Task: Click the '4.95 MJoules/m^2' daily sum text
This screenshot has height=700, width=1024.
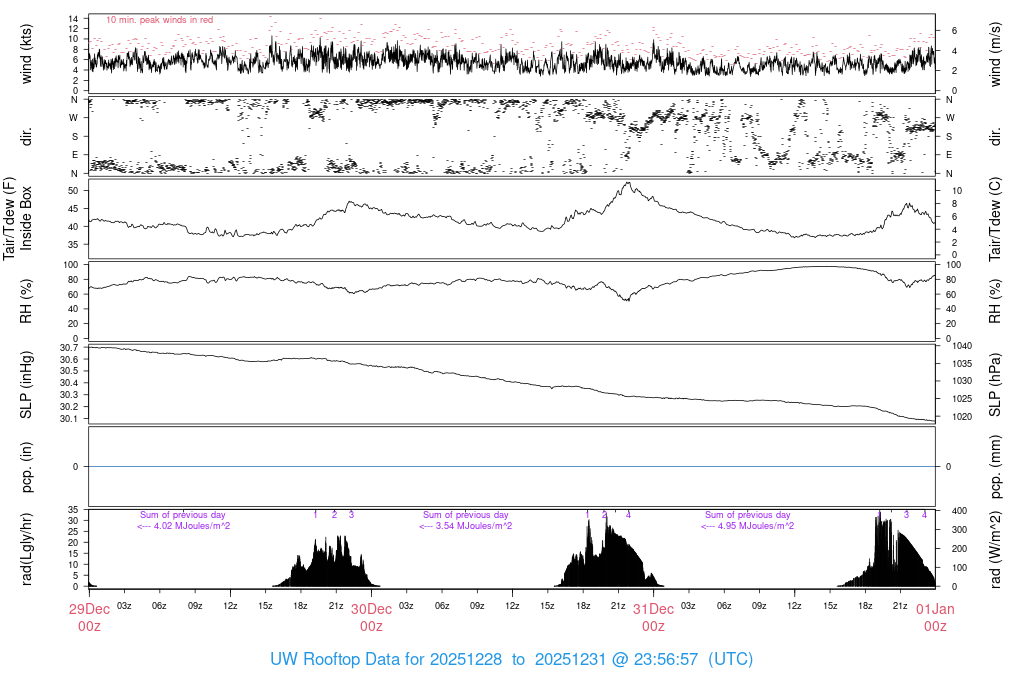Action: click(x=756, y=526)
